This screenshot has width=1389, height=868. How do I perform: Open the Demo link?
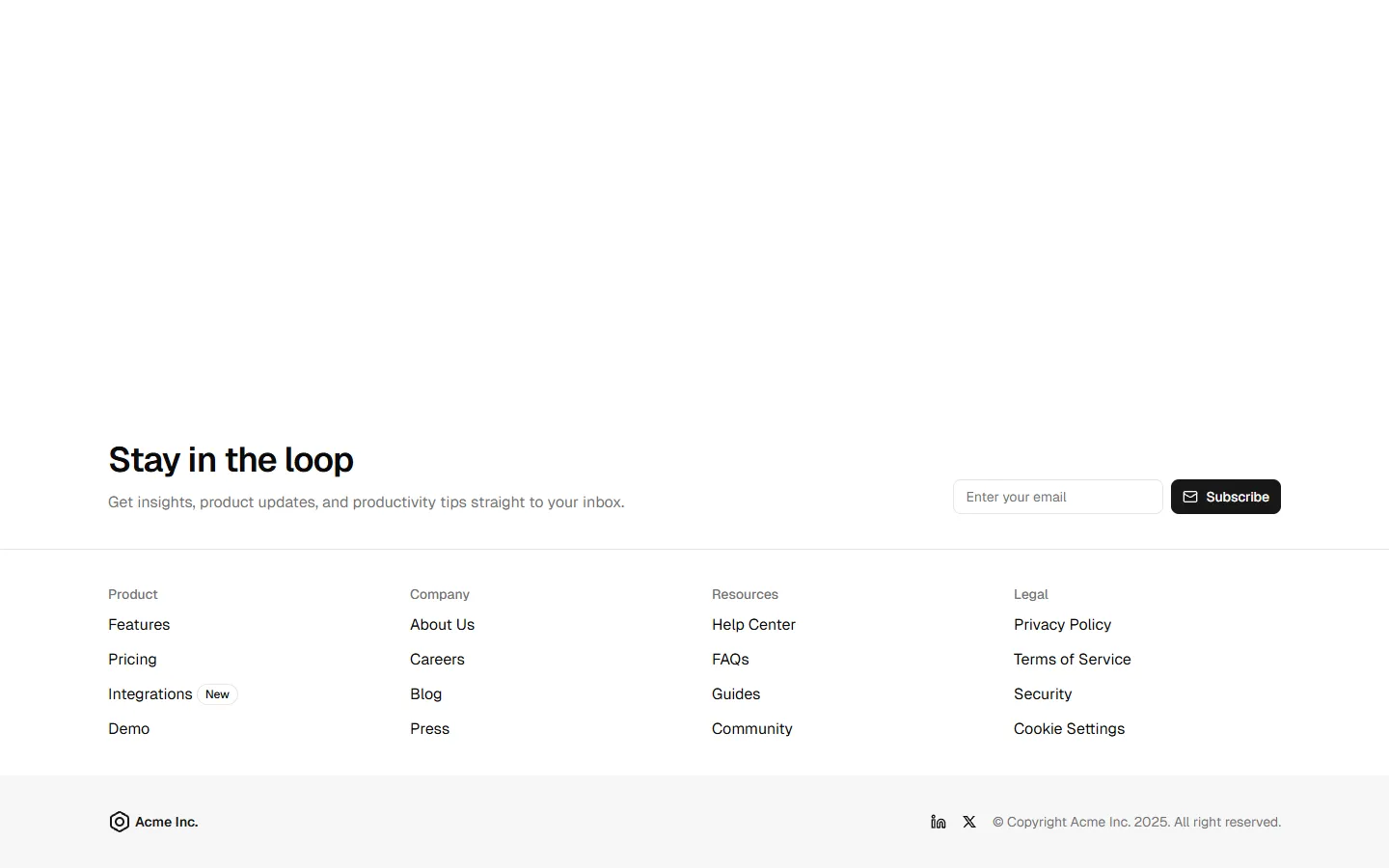128,728
